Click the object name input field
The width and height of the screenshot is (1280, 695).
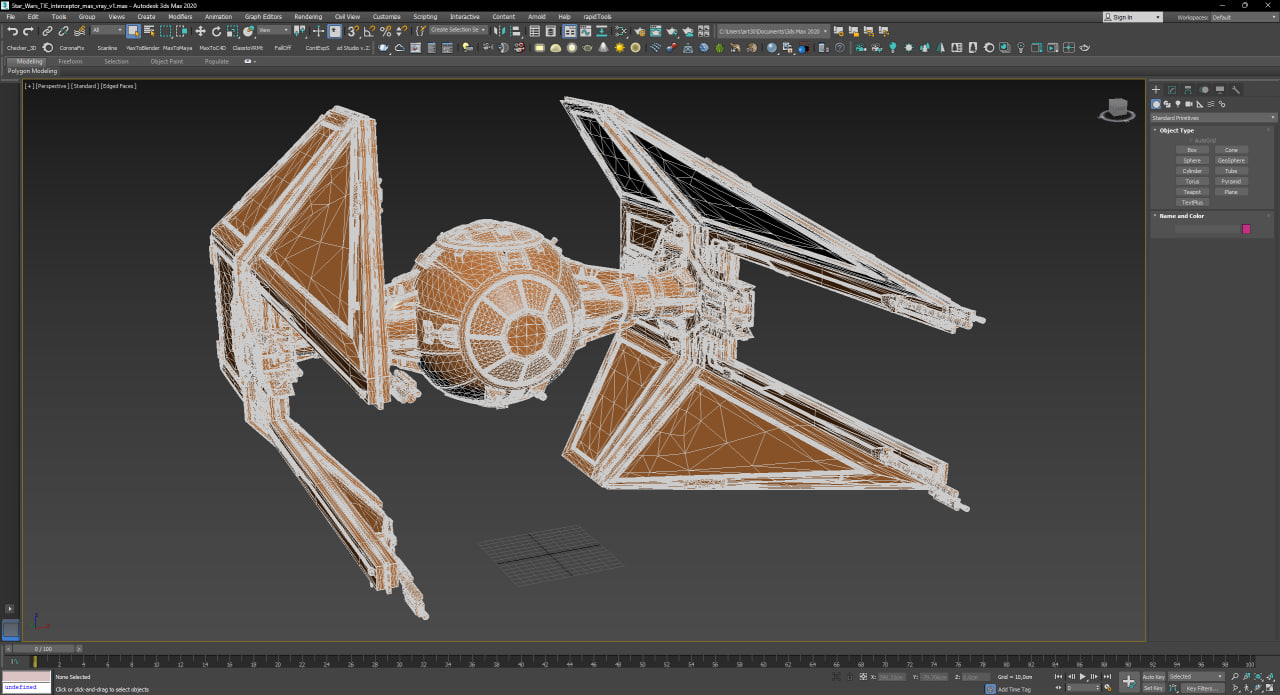click(1207, 229)
